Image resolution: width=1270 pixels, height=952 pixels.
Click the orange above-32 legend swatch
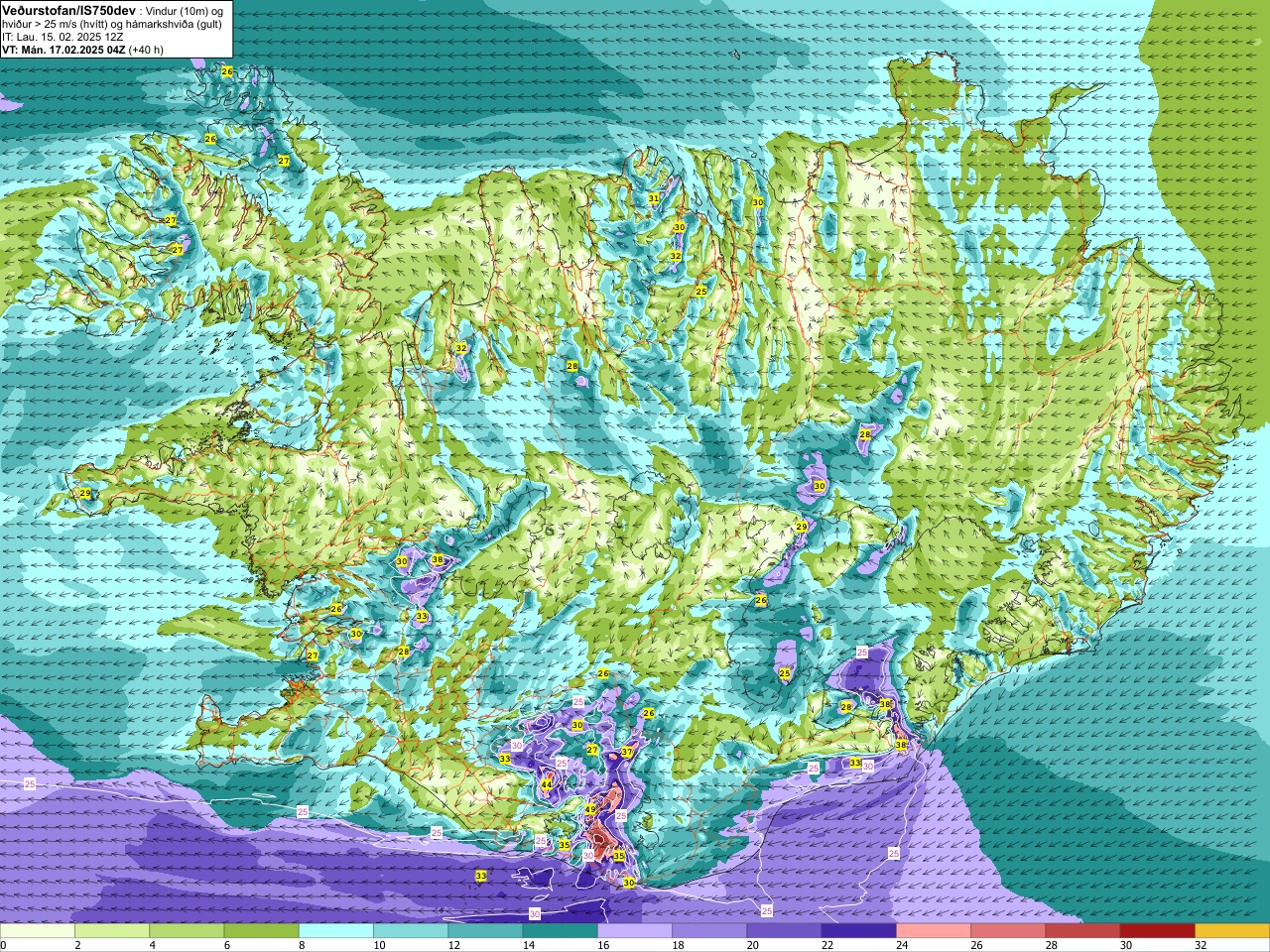pos(1232,931)
